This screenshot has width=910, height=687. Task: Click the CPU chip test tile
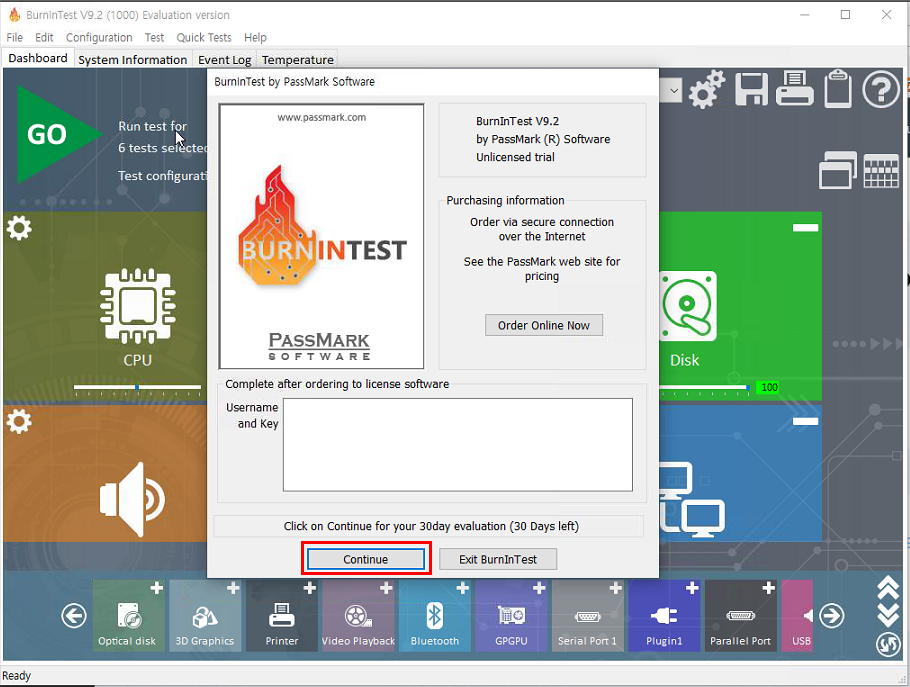138,306
